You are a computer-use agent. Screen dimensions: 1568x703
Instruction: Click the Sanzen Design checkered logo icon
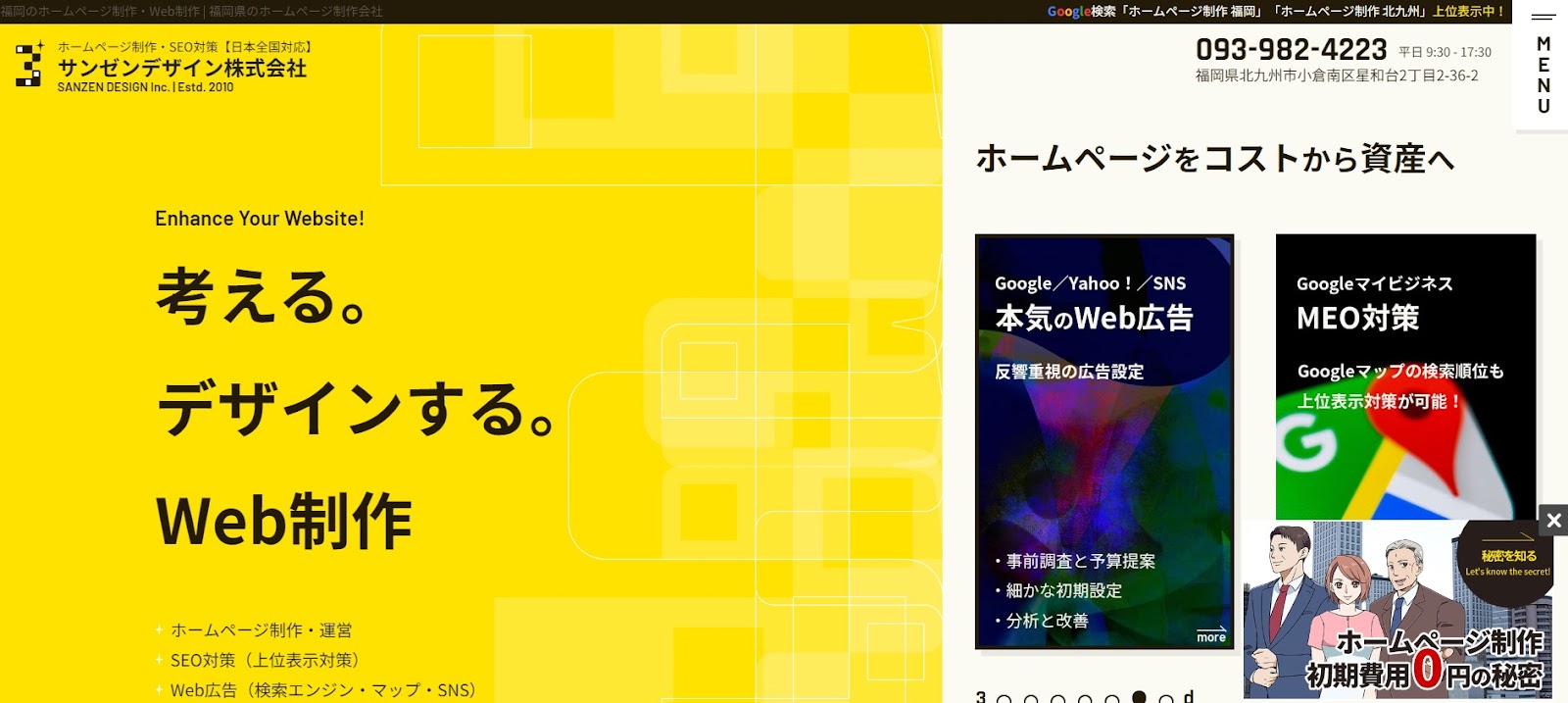point(29,65)
